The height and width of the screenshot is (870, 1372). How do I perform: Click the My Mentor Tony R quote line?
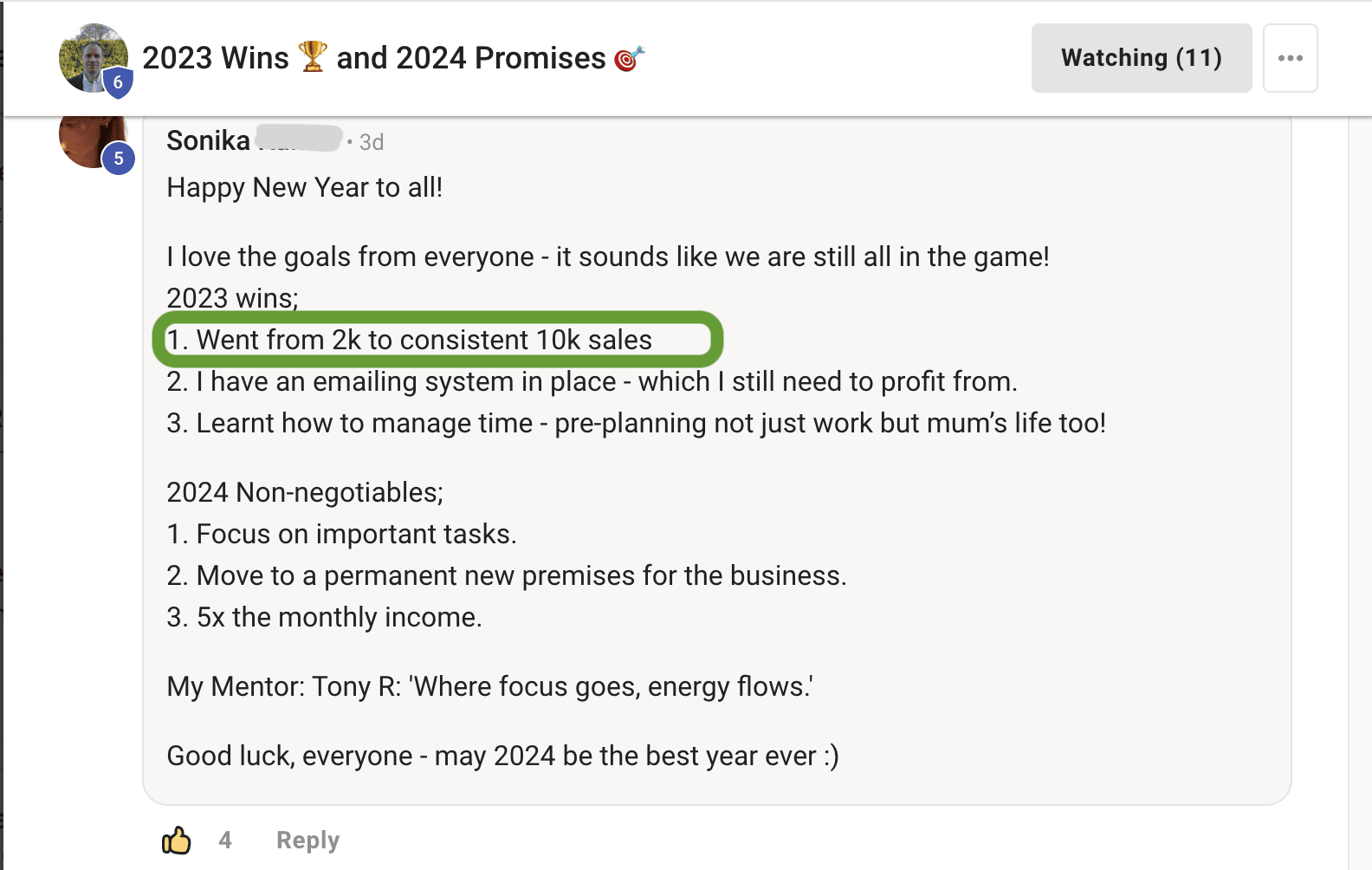[489, 686]
